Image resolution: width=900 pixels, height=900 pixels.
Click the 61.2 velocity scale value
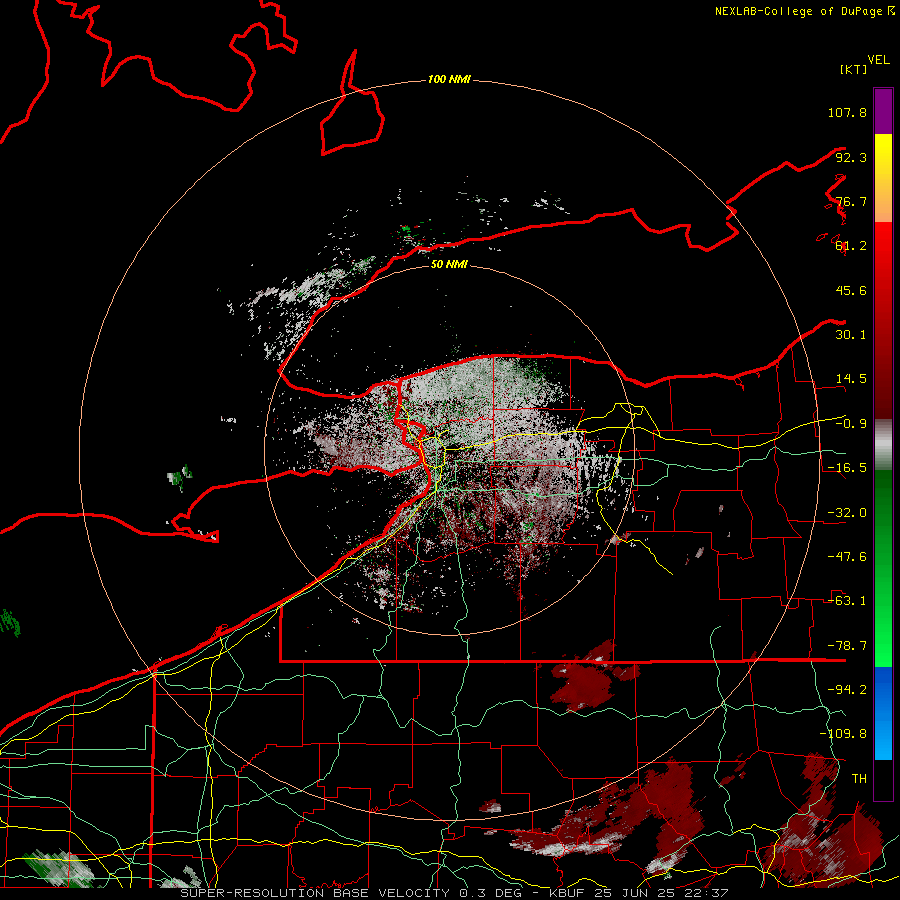point(851,246)
